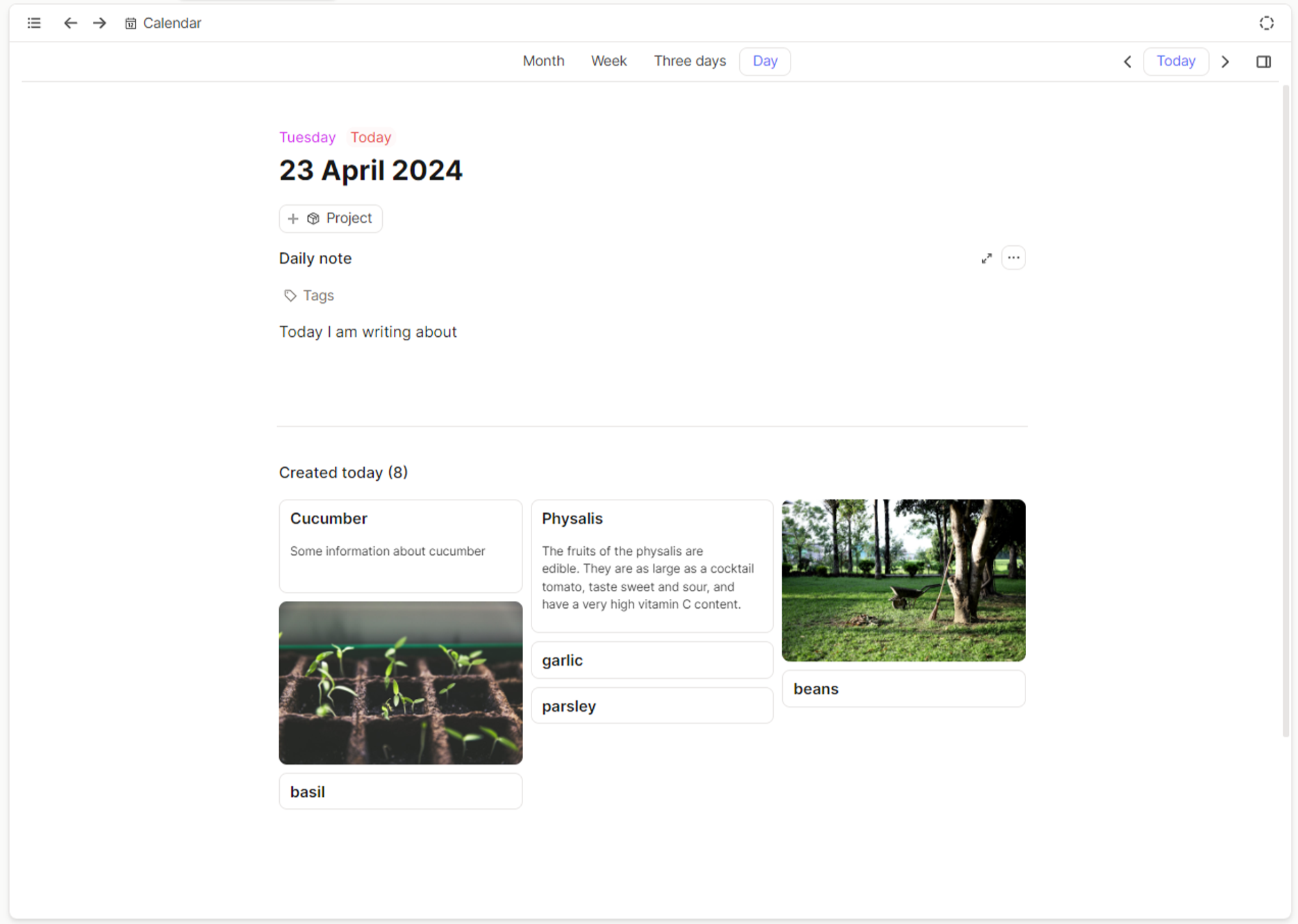Click the 23 April 2024 date heading

coord(371,171)
